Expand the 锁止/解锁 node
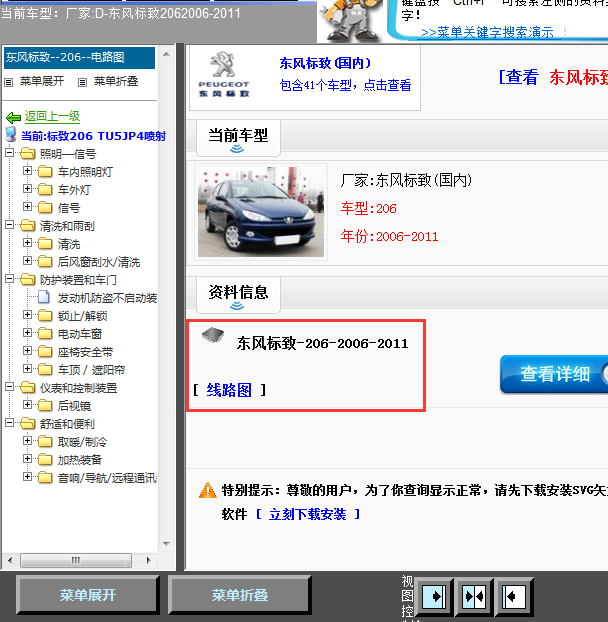The height and width of the screenshot is (622, 608). click(27, 315)
